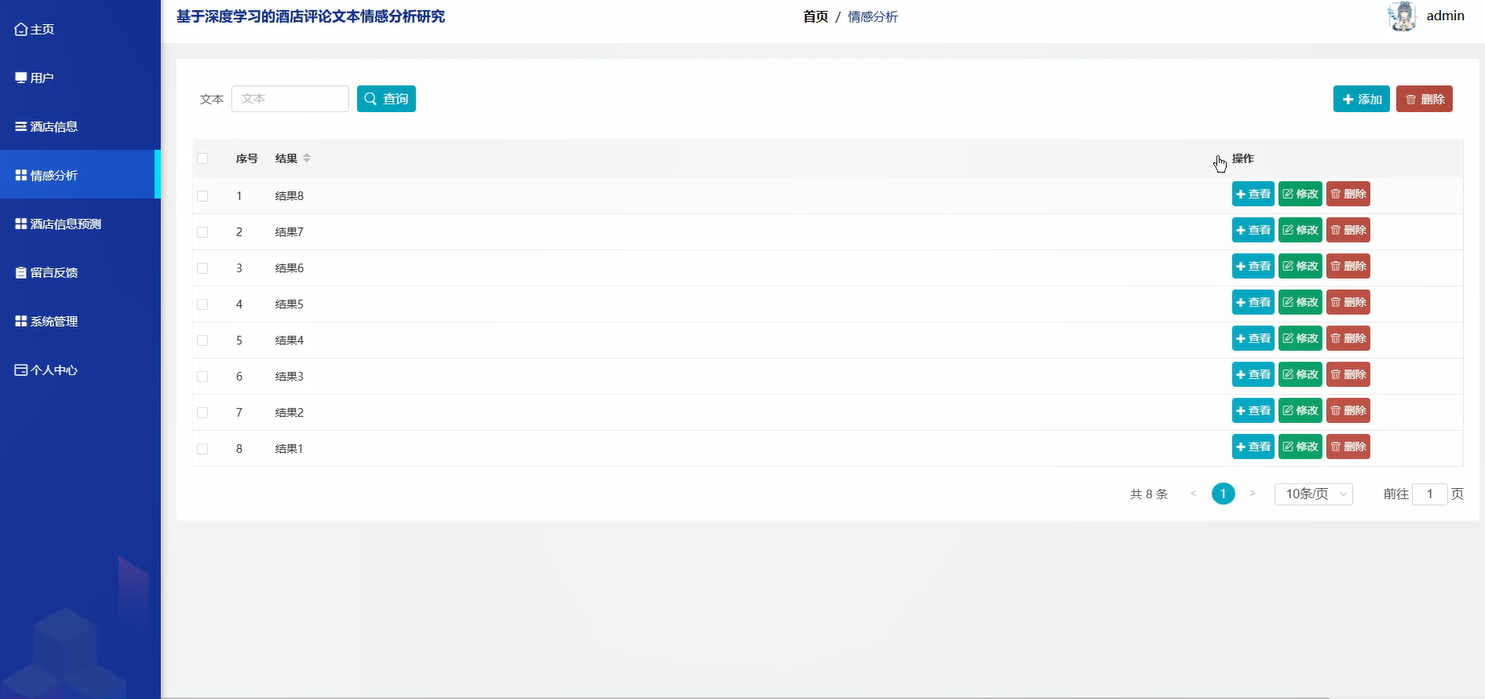This screenshot has height=699, width=1485.
Task: Edit the 结果8 row
Action: pos(1300,194)
